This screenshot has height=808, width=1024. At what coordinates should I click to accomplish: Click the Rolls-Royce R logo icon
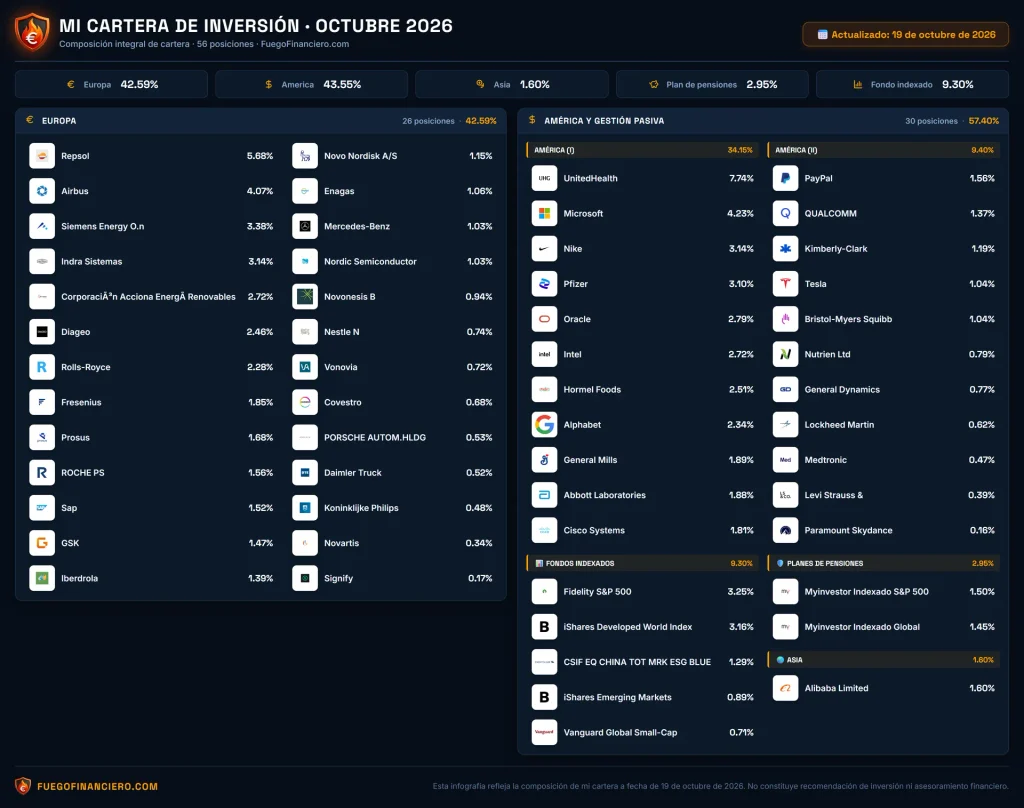pyautogui.click(x=42, y=367)
